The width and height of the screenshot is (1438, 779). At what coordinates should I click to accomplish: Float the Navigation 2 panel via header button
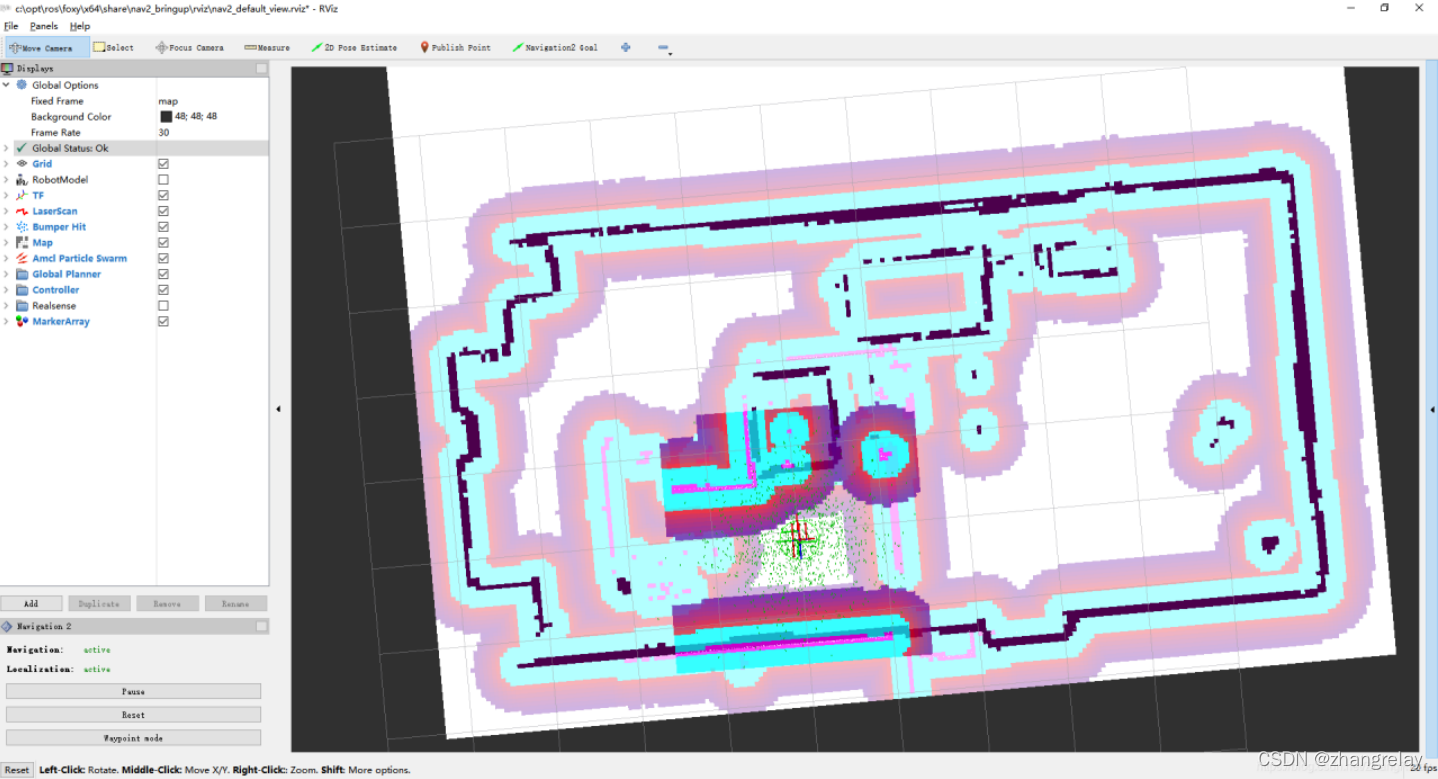tap(261, 626)
